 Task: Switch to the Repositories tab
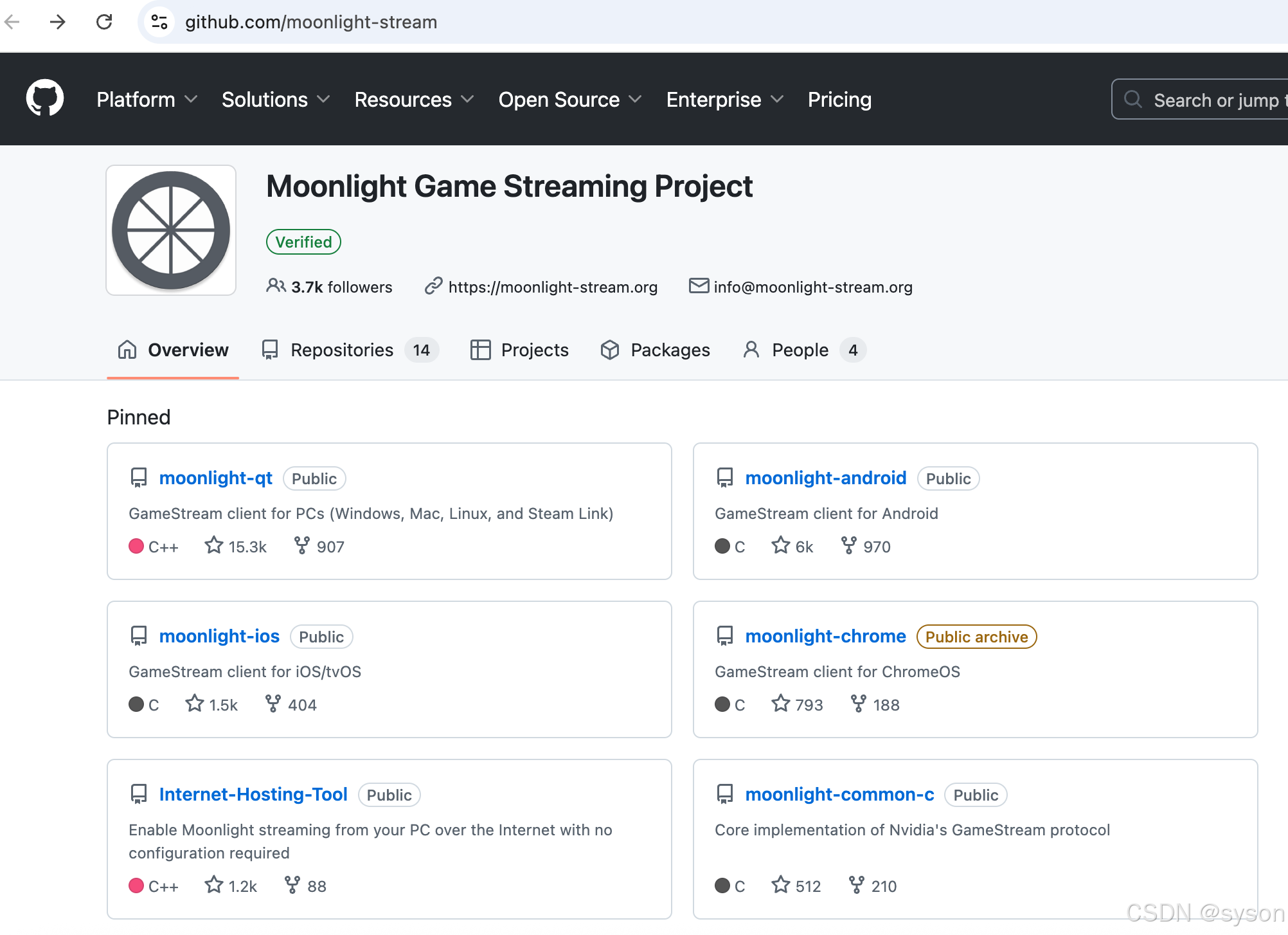coord(341,350)
